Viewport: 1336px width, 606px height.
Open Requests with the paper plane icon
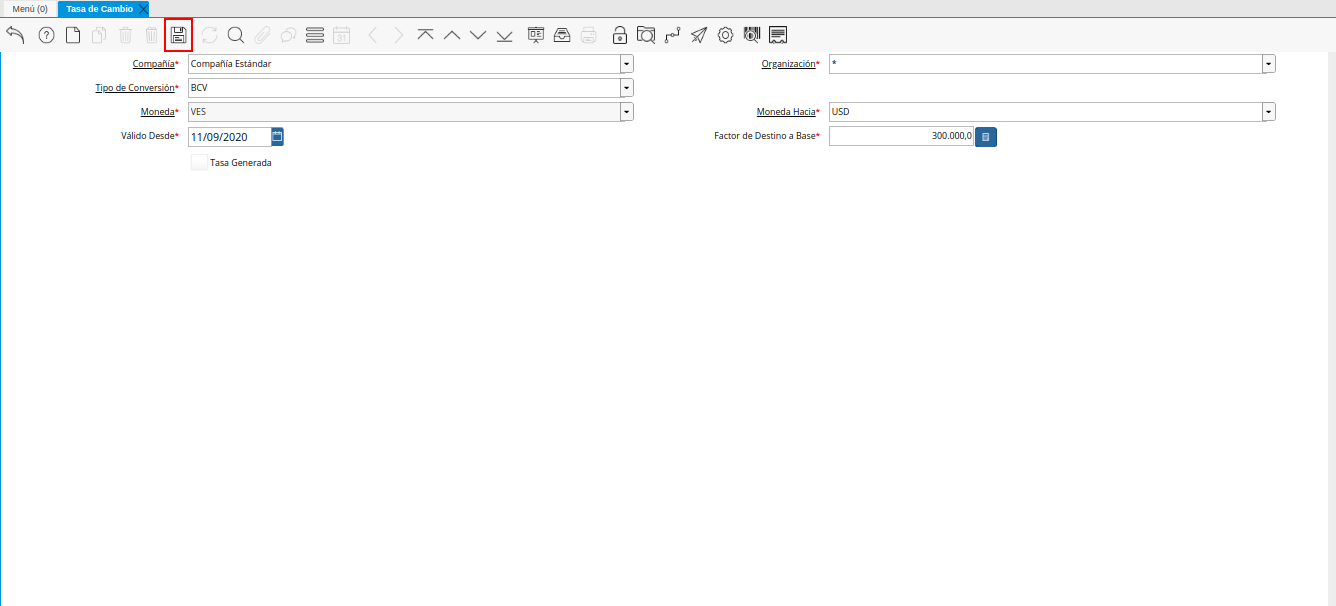699,35
